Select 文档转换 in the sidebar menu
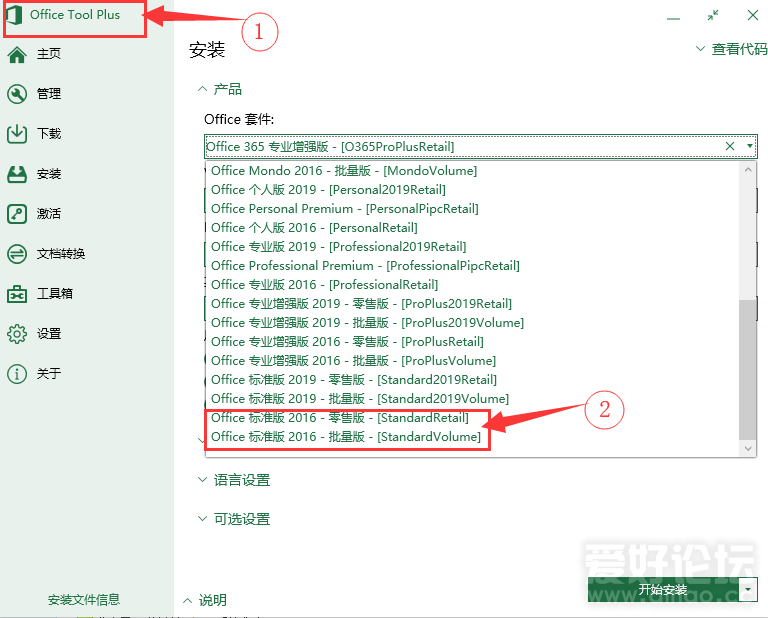The width and height of the screenshot is (768, 618). pos(61,254)
